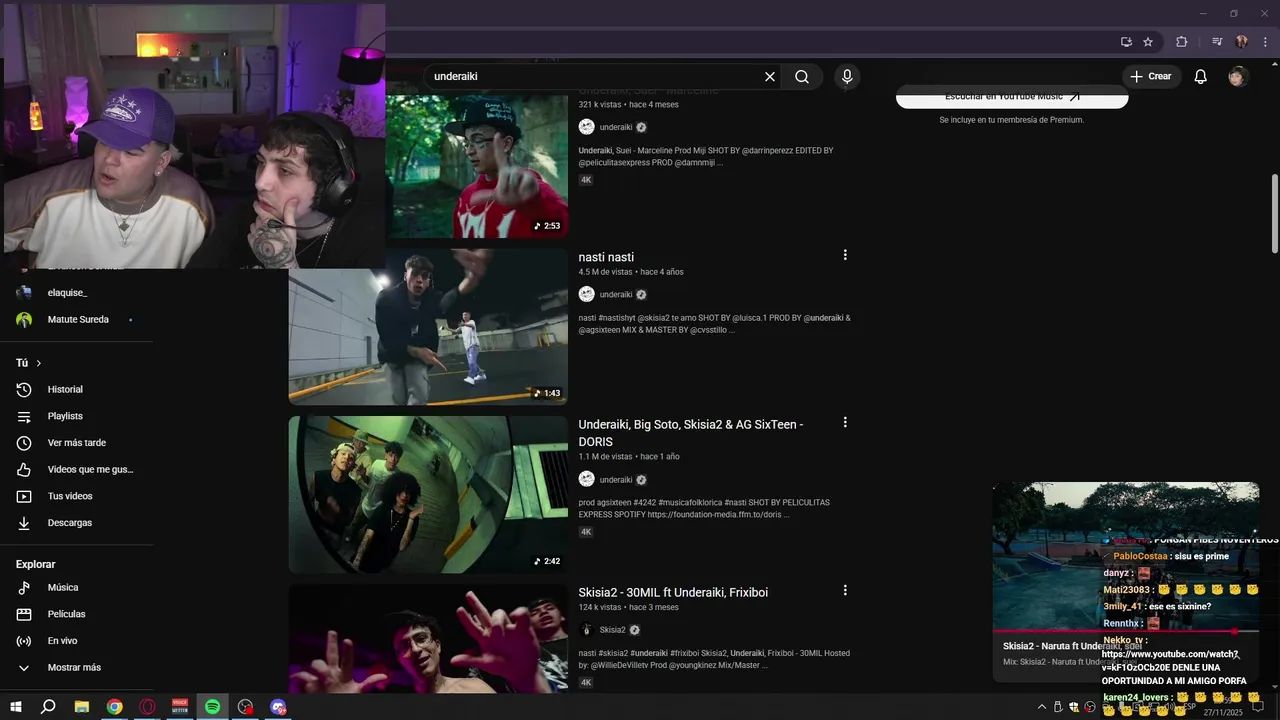The image size is (1280, 720).
Task: Open Skisia2 - 30MIL ft Underaiki title
Action: point(673,593)
